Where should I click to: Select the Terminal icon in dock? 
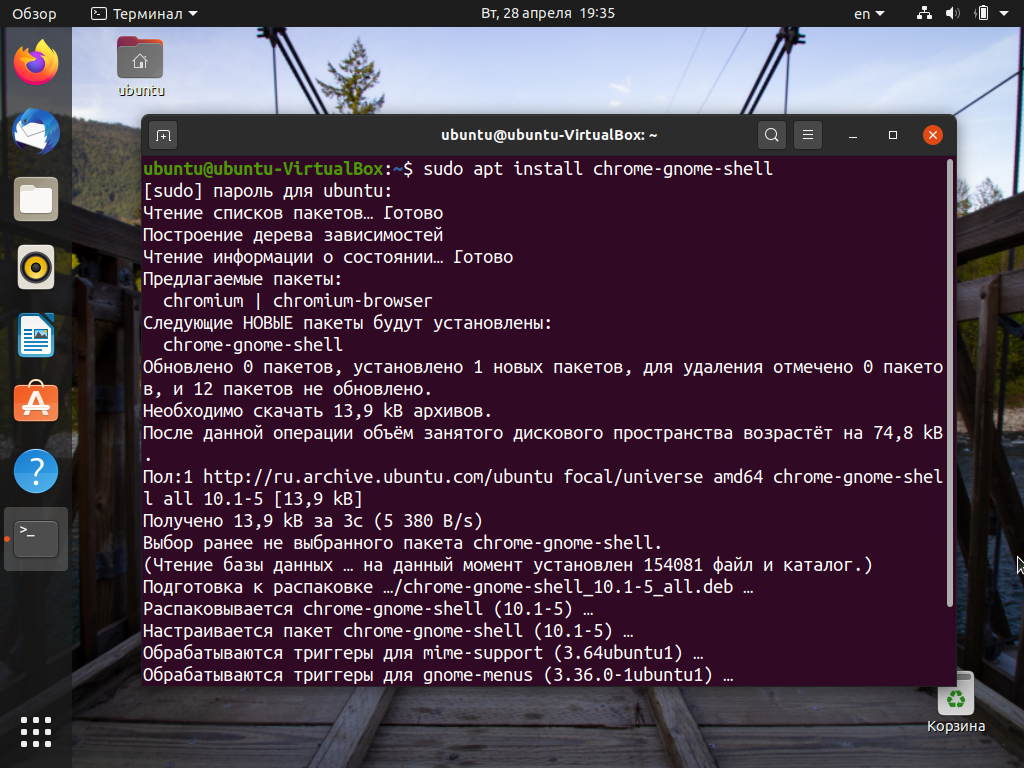(x=36, y=539)
